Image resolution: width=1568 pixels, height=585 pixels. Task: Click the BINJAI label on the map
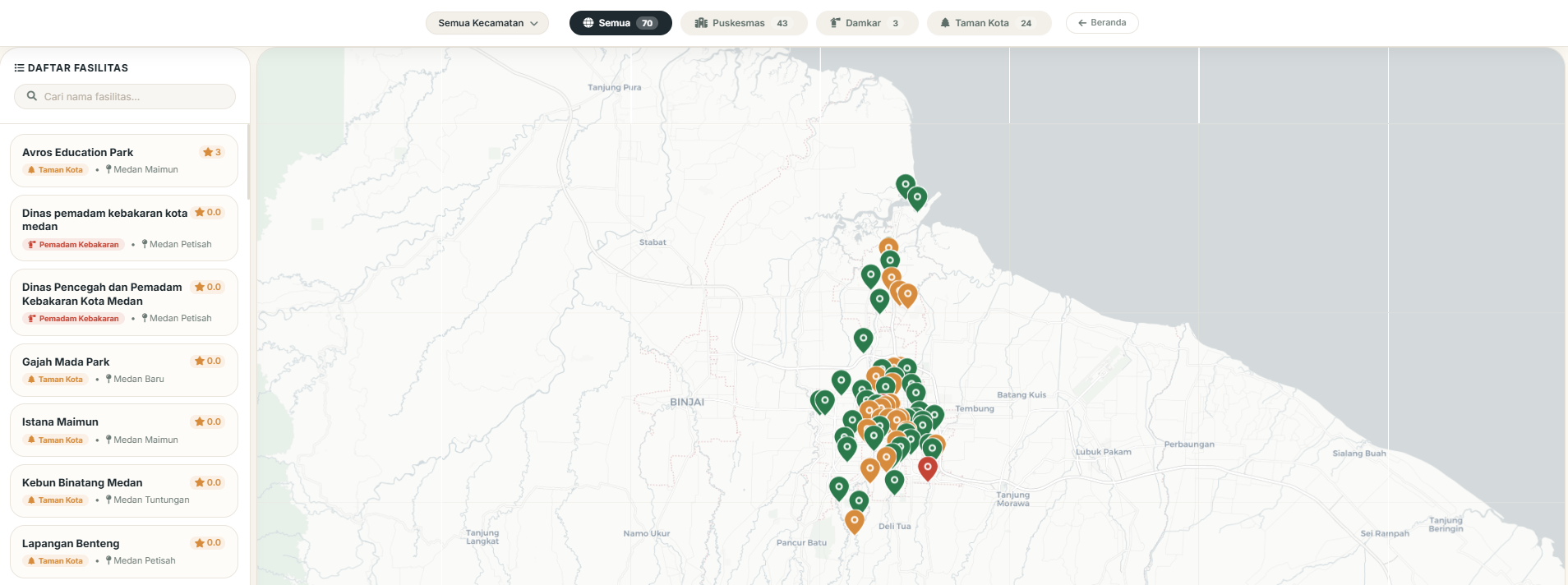pos(687,402)
